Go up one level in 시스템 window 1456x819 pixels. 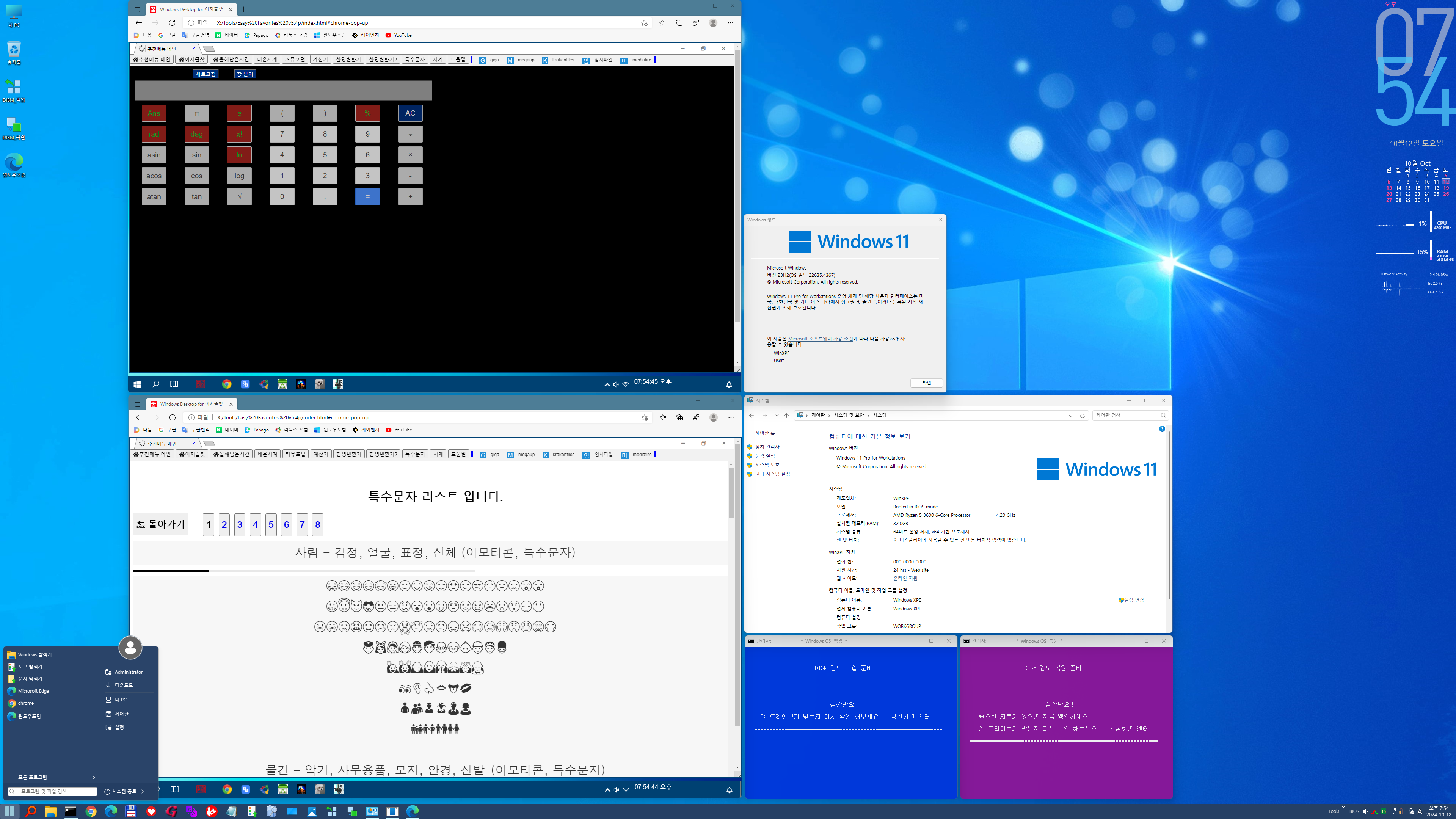786,416
